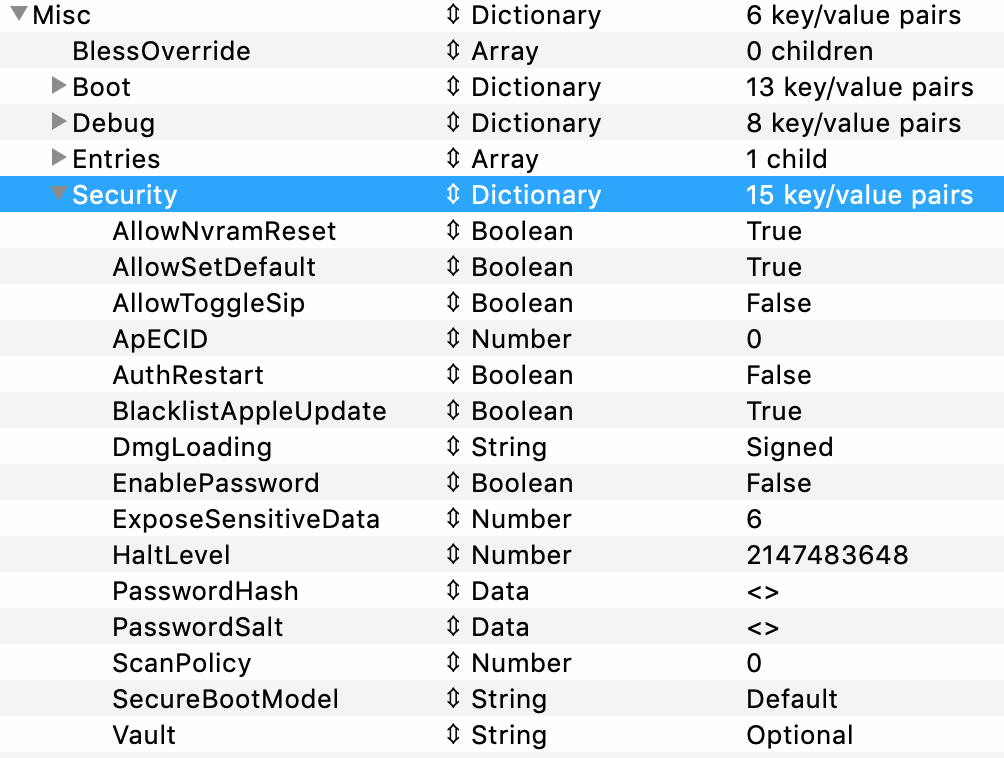1004x758 pixels.
Task: Click type stepper for HaltLevel
Action: point(453,555)
